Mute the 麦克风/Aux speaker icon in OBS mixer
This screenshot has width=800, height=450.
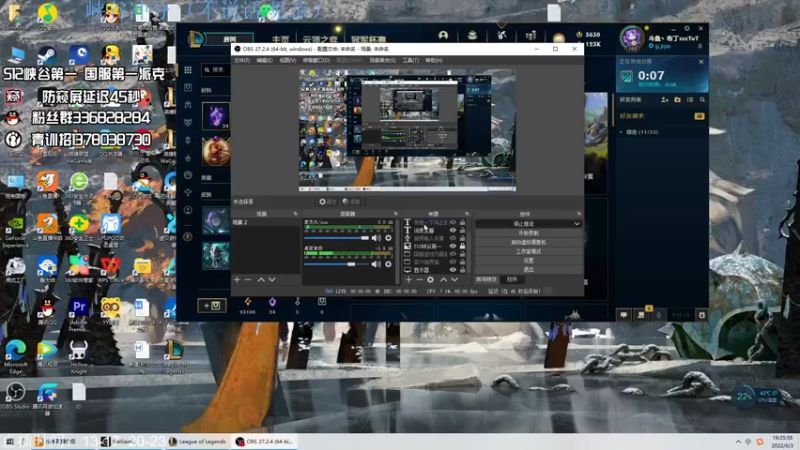376,238
